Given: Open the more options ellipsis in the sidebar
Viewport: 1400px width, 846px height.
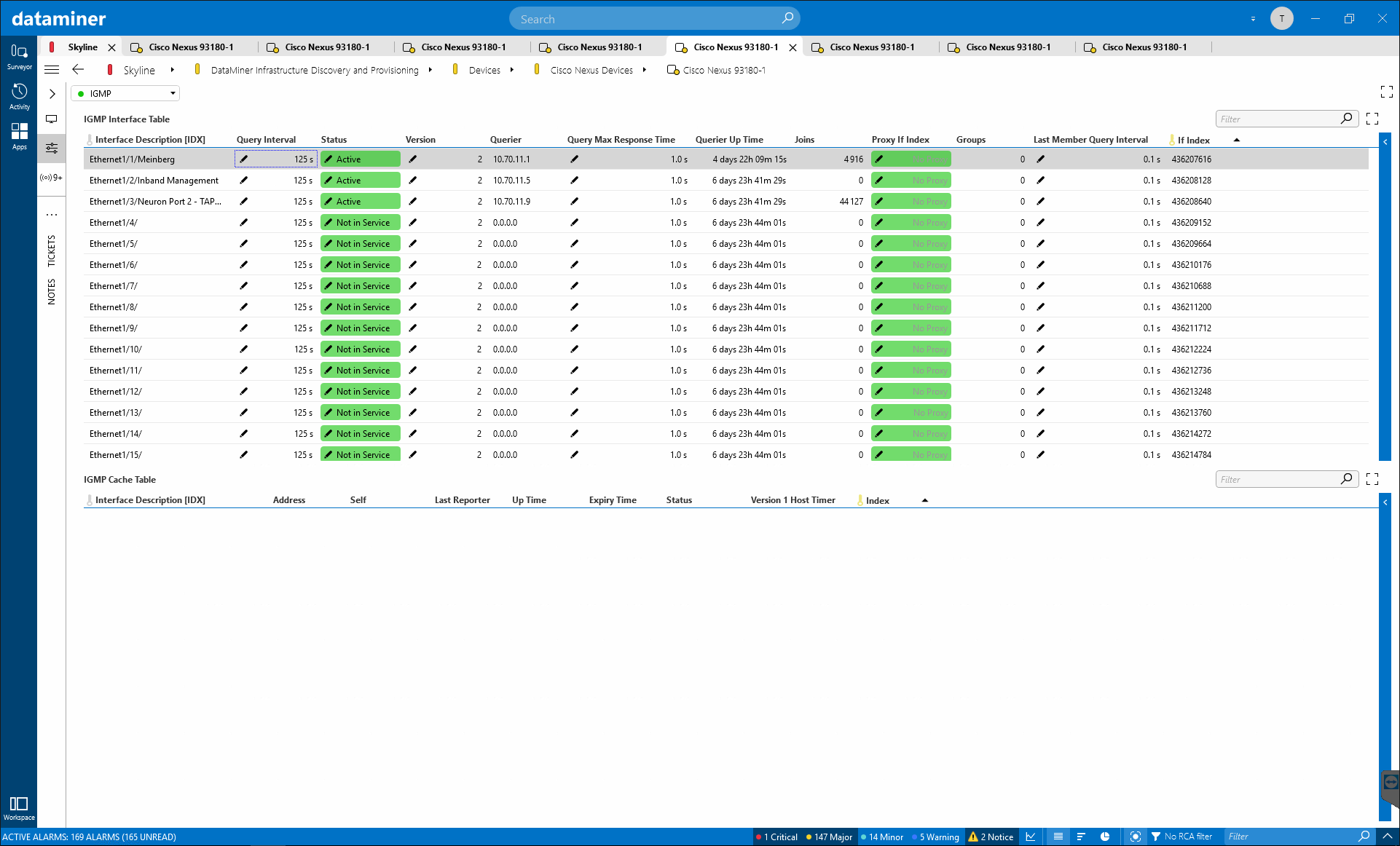Looking at the screenshot, I should (x=52, y=215).
